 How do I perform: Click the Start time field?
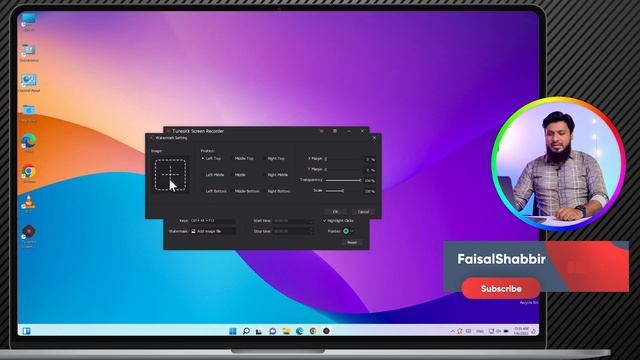click(x=293, y=221)
